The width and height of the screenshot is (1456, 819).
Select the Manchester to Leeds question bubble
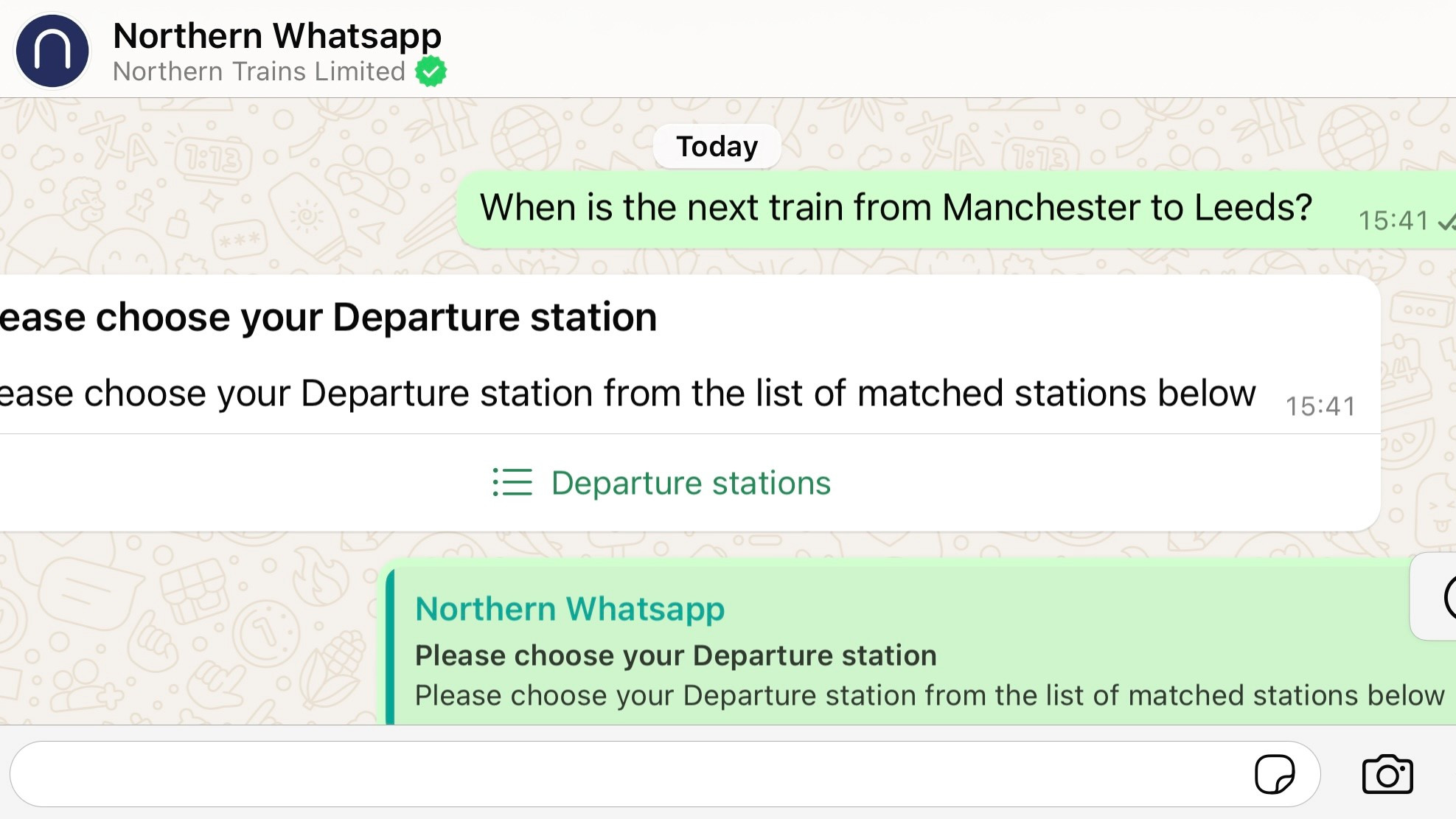[x=895, y=207]
